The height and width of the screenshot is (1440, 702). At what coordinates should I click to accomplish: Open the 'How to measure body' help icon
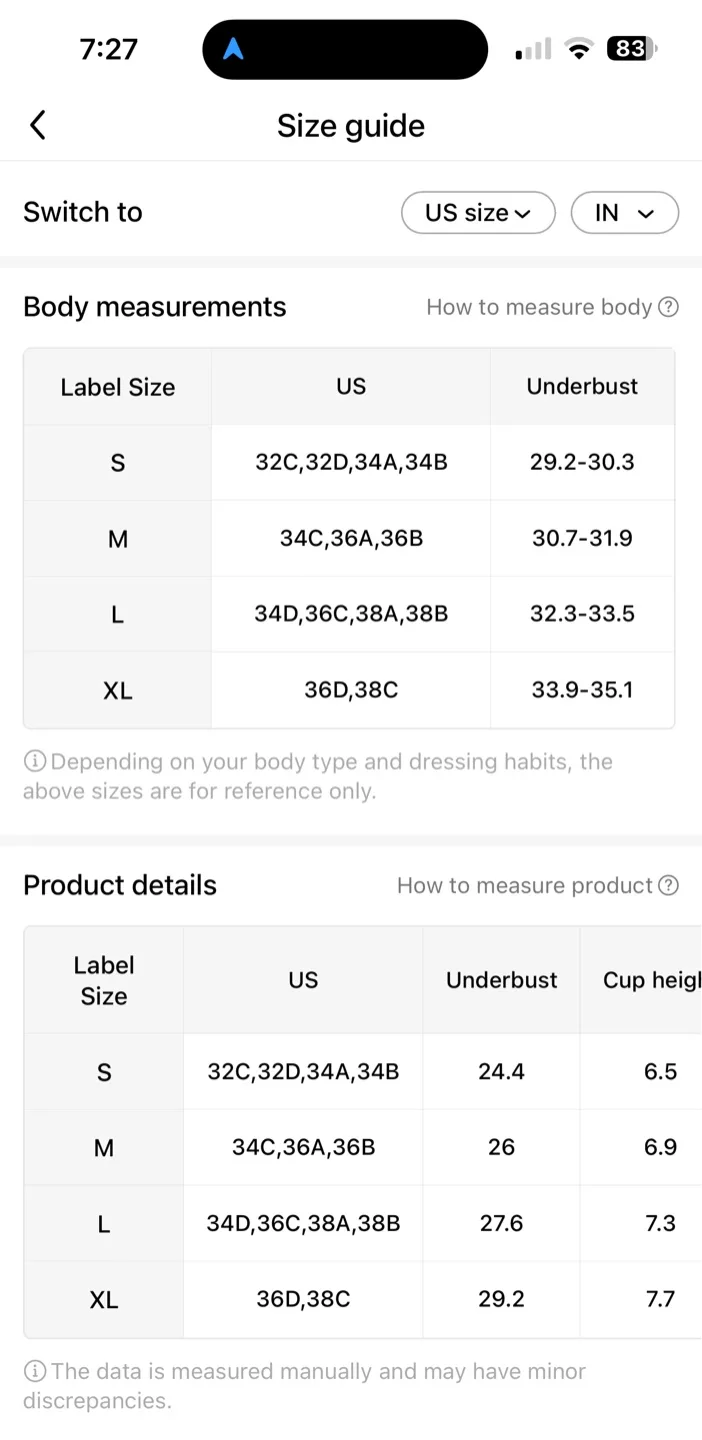tap(668, 307)
